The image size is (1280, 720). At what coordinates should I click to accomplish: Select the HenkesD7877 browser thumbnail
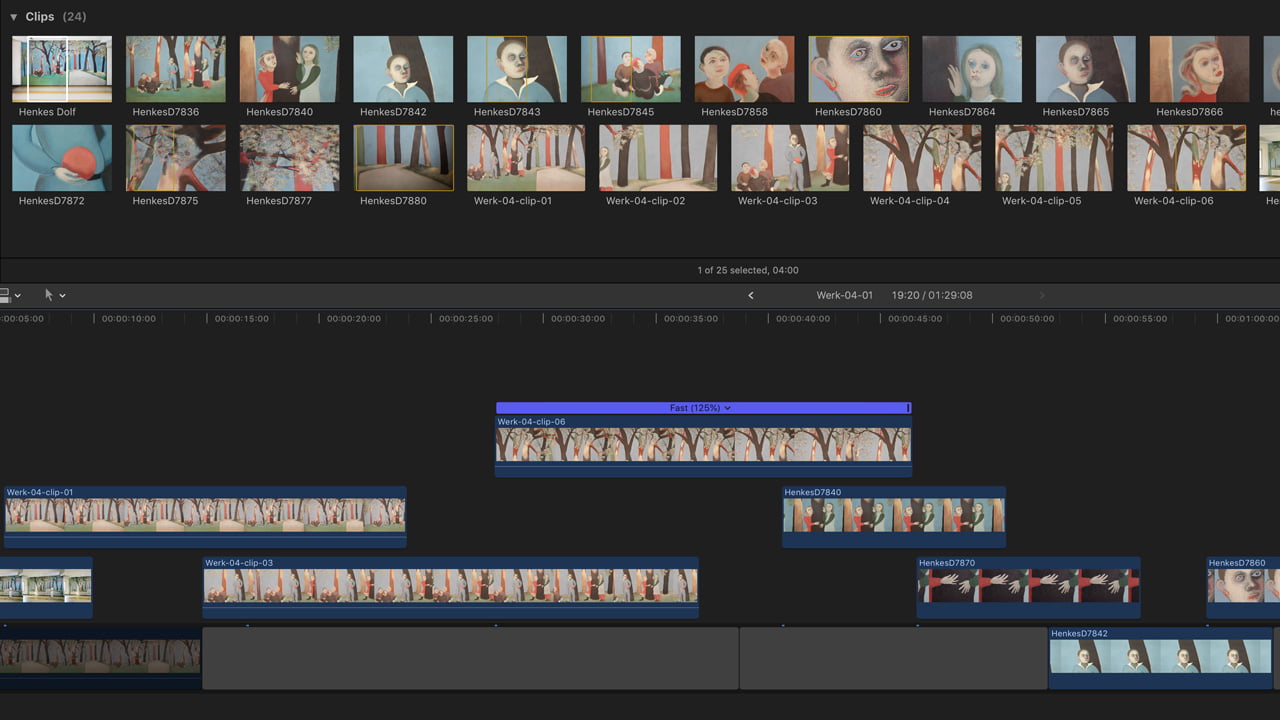290,158
